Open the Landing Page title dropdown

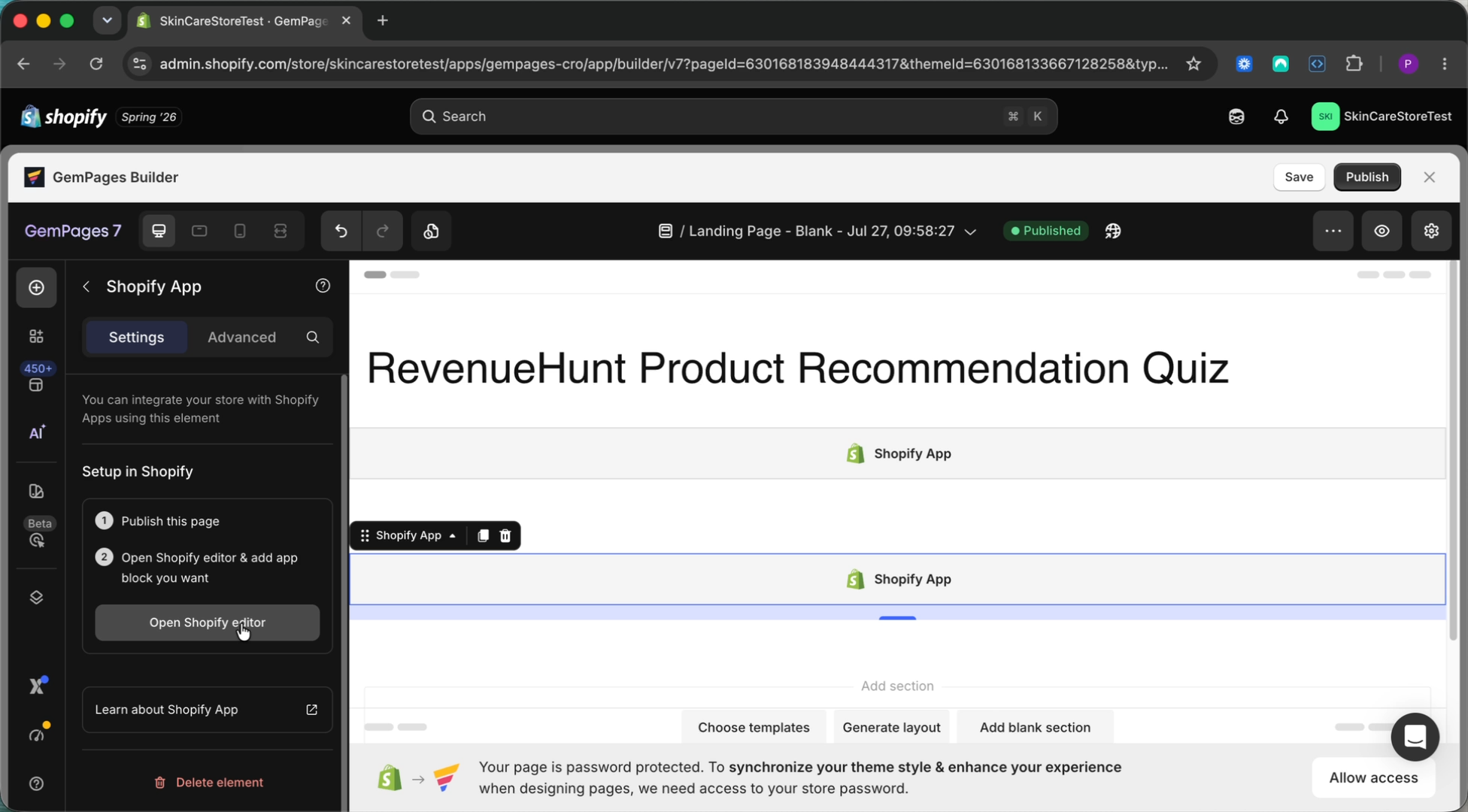[971, 232]
